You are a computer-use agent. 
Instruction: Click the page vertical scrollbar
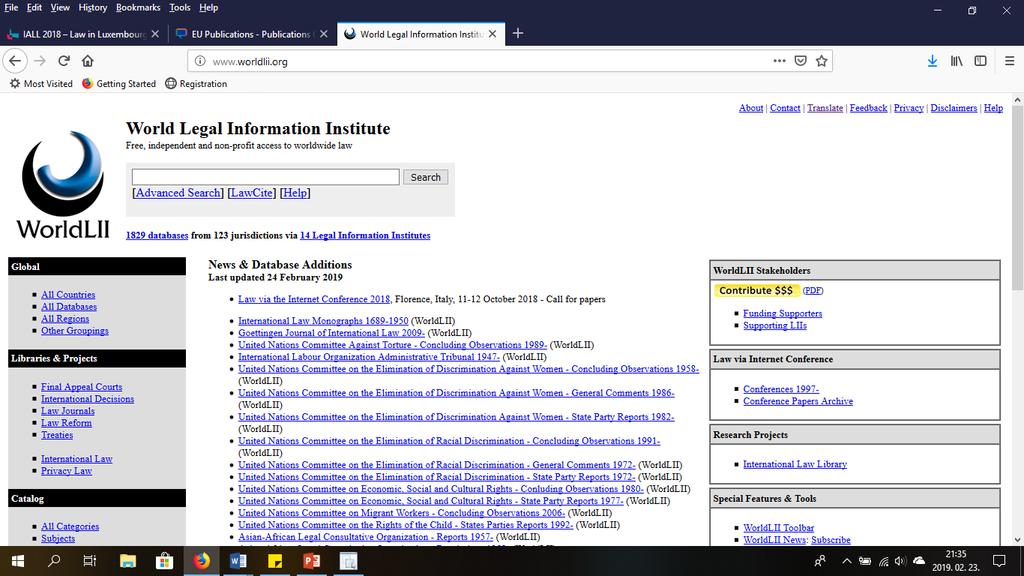[x=1017, y=196]
